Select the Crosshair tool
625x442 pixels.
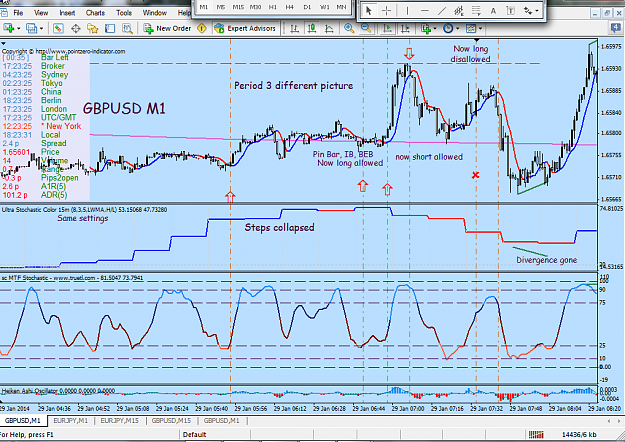click(x=386, y=11)
